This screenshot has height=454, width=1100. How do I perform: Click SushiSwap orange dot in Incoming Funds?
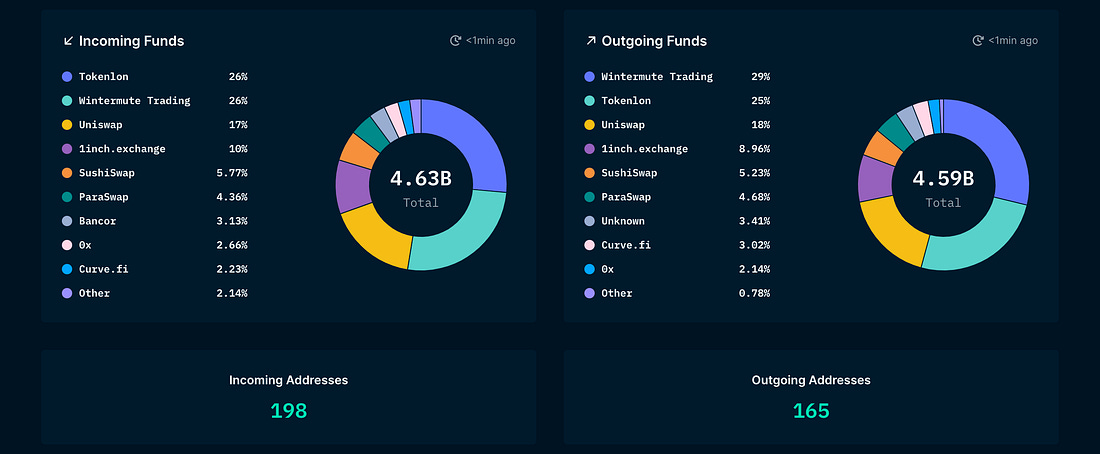point(67,173)
